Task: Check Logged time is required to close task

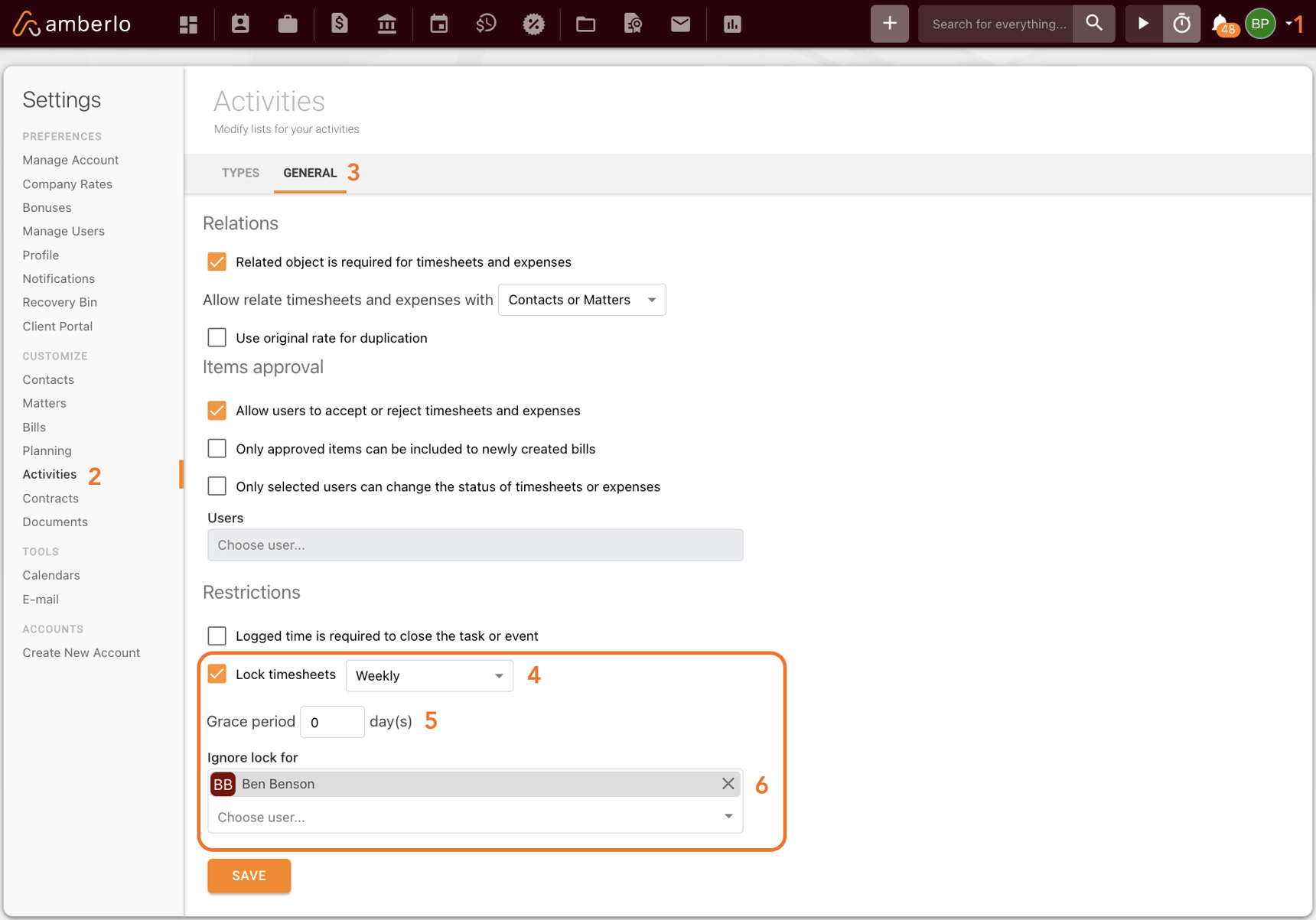Action: [x=217, y=636]
